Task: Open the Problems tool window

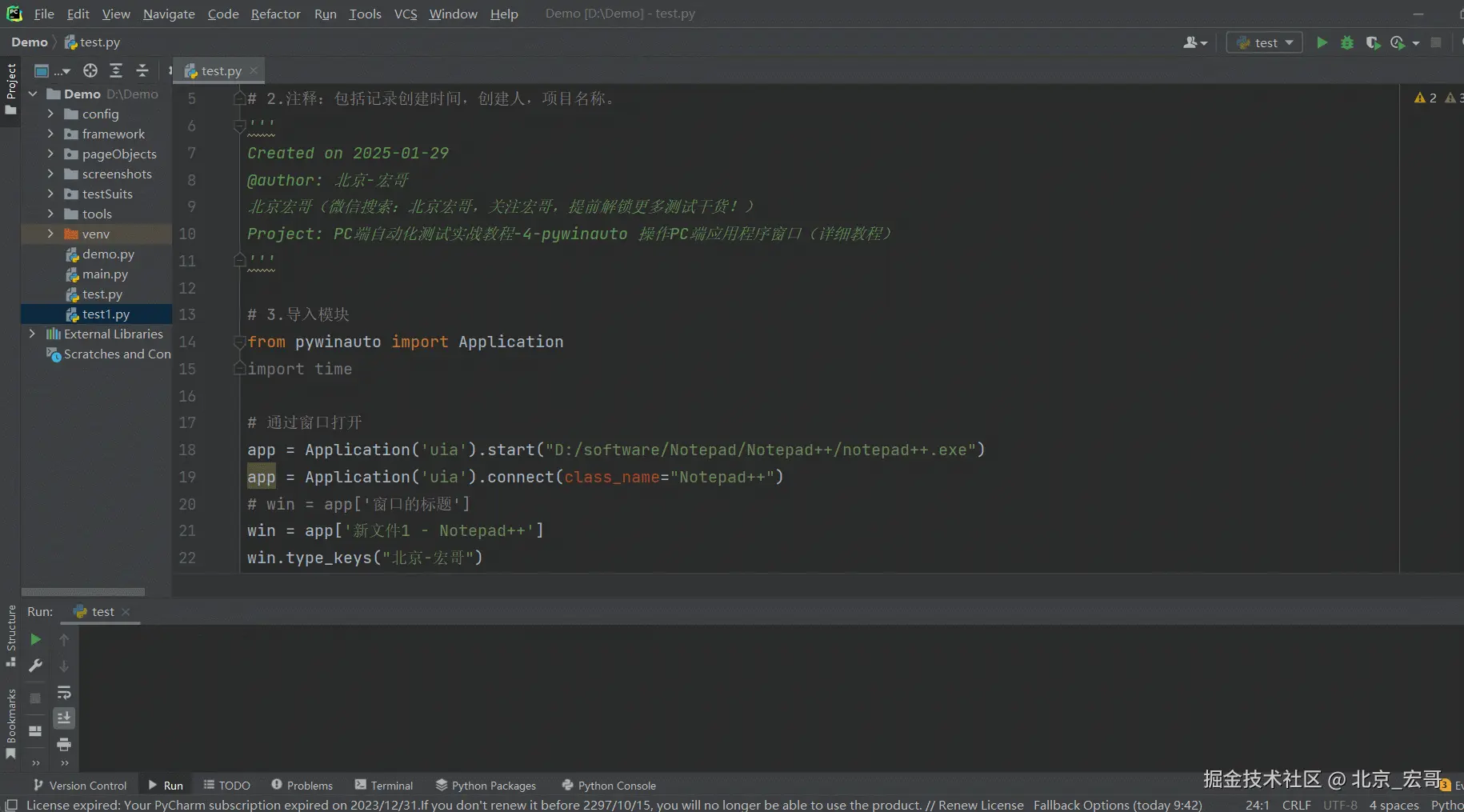Action: 302,786
